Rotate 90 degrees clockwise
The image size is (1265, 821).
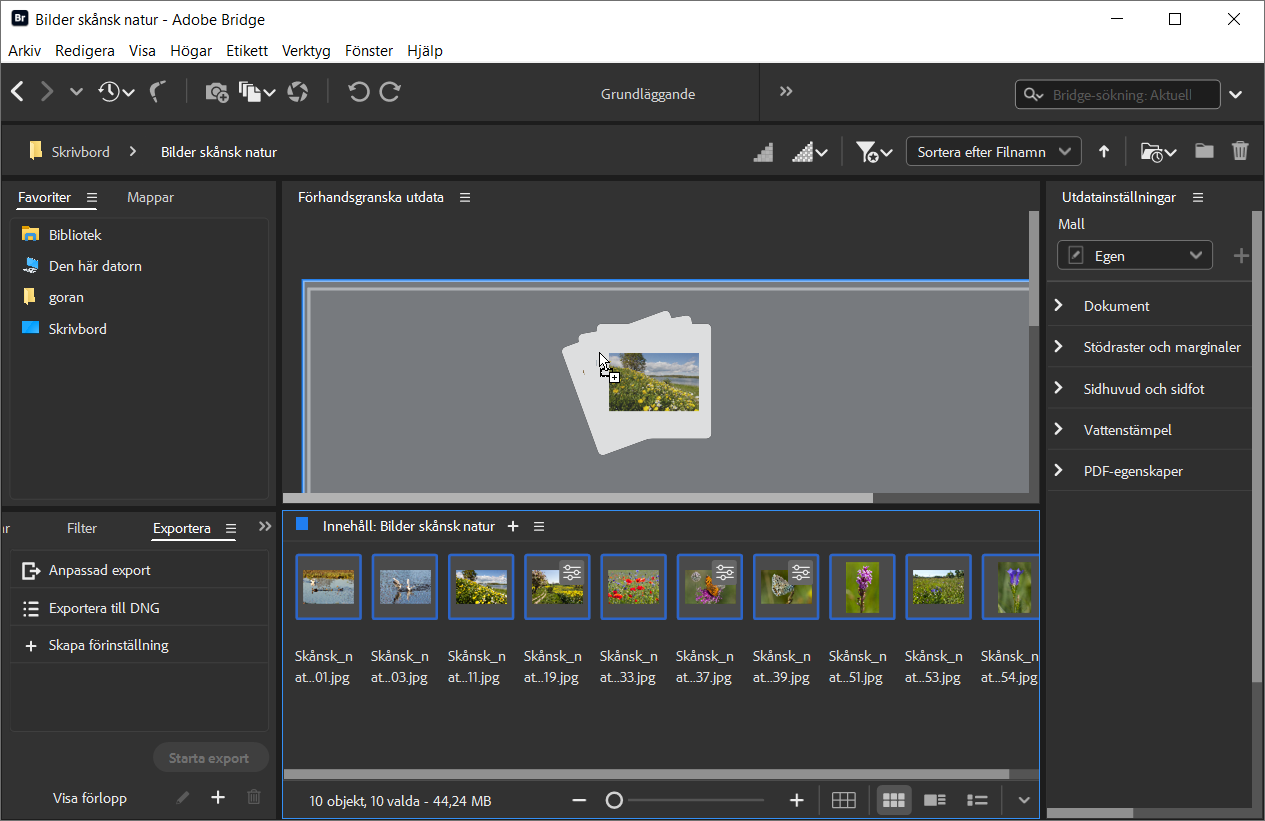(x=390, y=92)
